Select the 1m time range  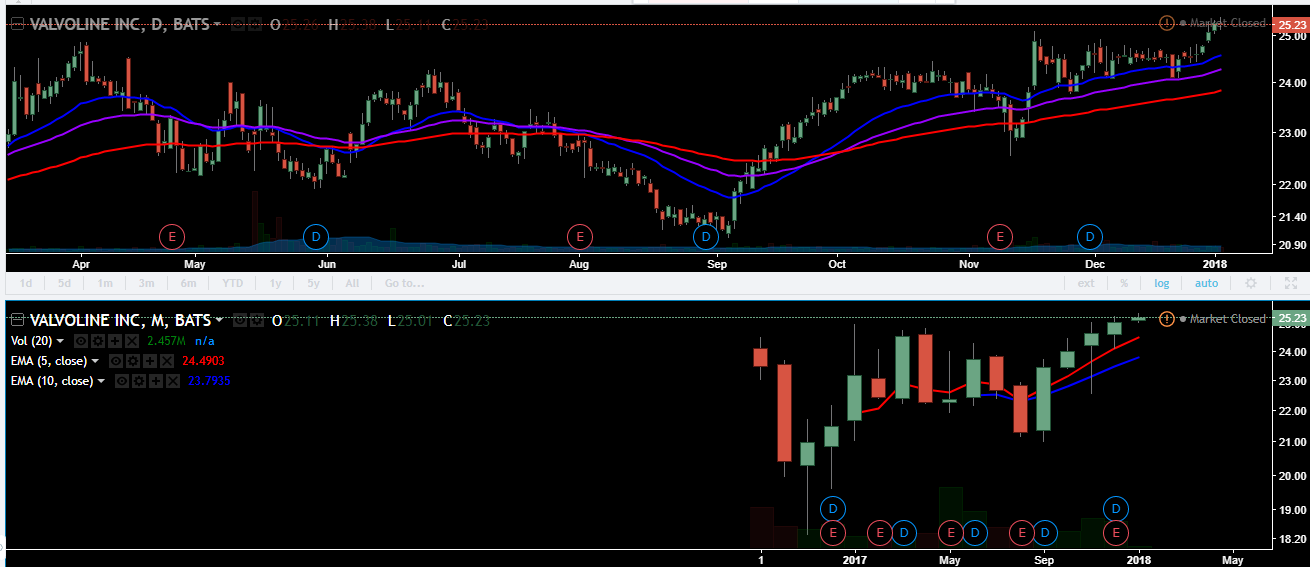(105, 283)
